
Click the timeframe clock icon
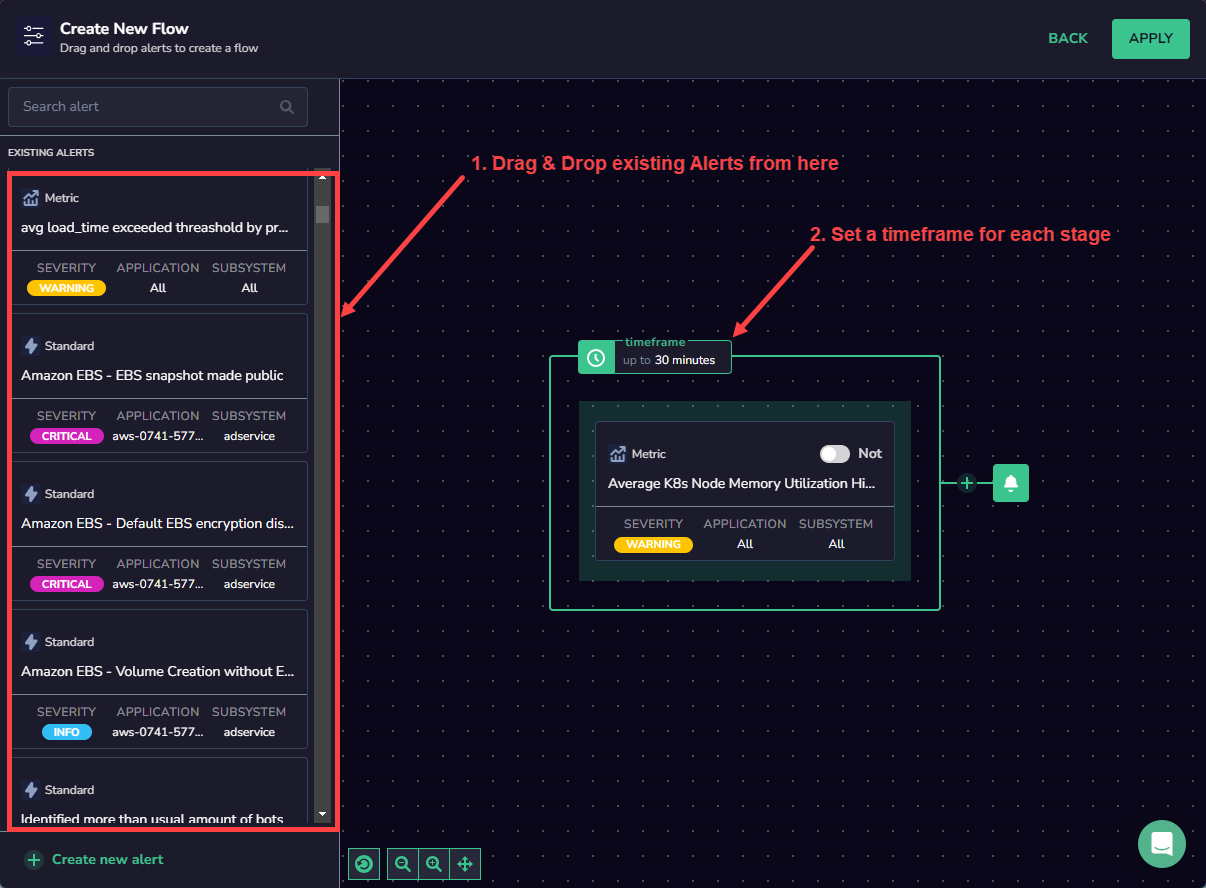pyautogui.click(x=596, y=357)
